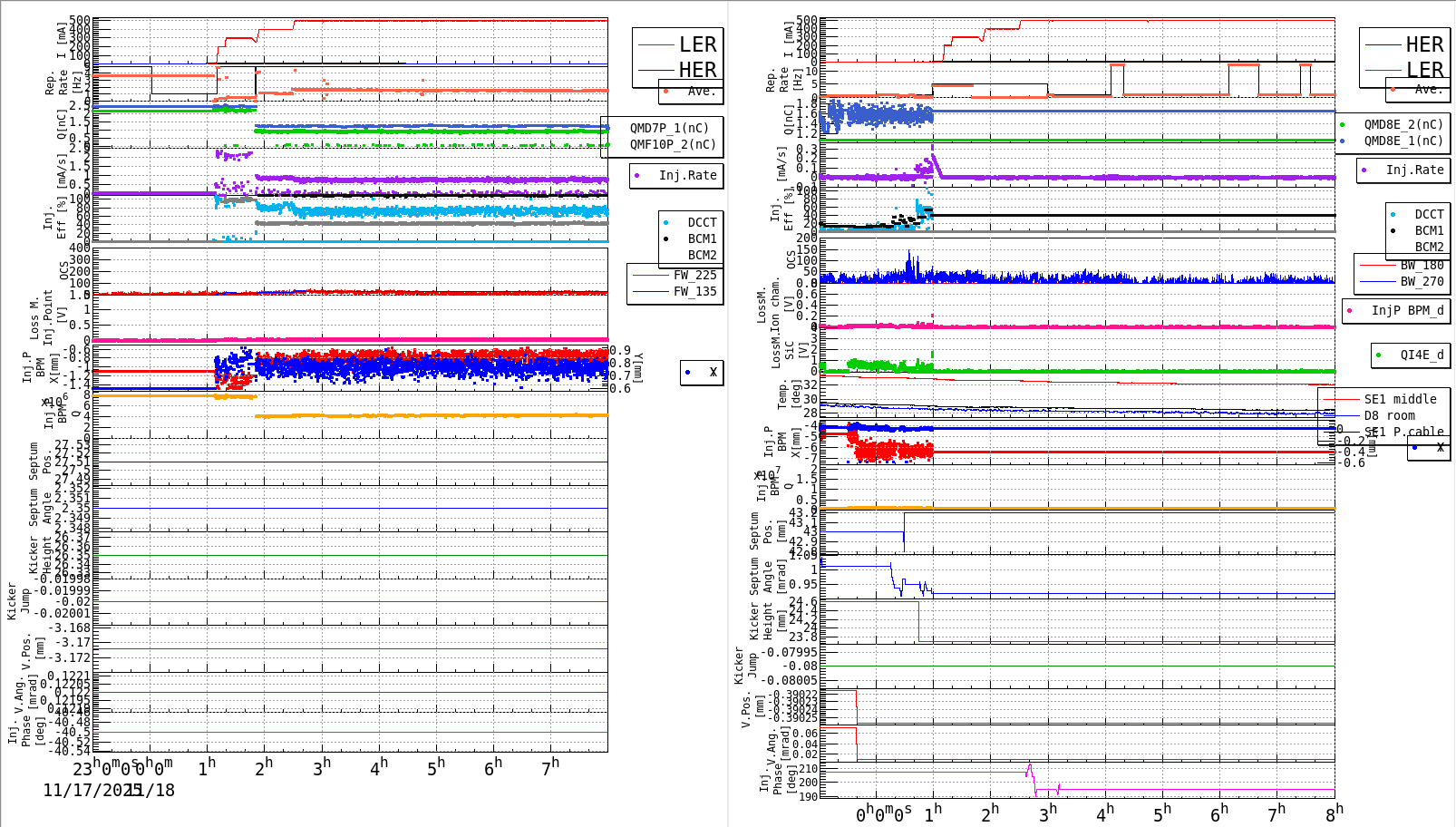This screenshot has width=1456, height=827.
Task: Select the BW_270 legend entry
Action: (1422, 281)
